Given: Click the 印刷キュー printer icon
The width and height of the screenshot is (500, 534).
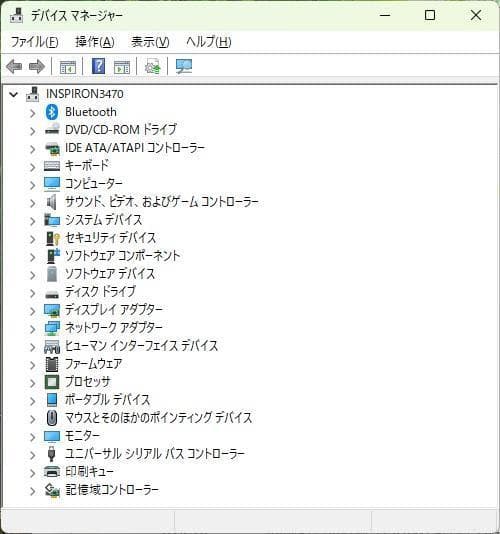Looking at the screenshot, I should tap(52, 472).
